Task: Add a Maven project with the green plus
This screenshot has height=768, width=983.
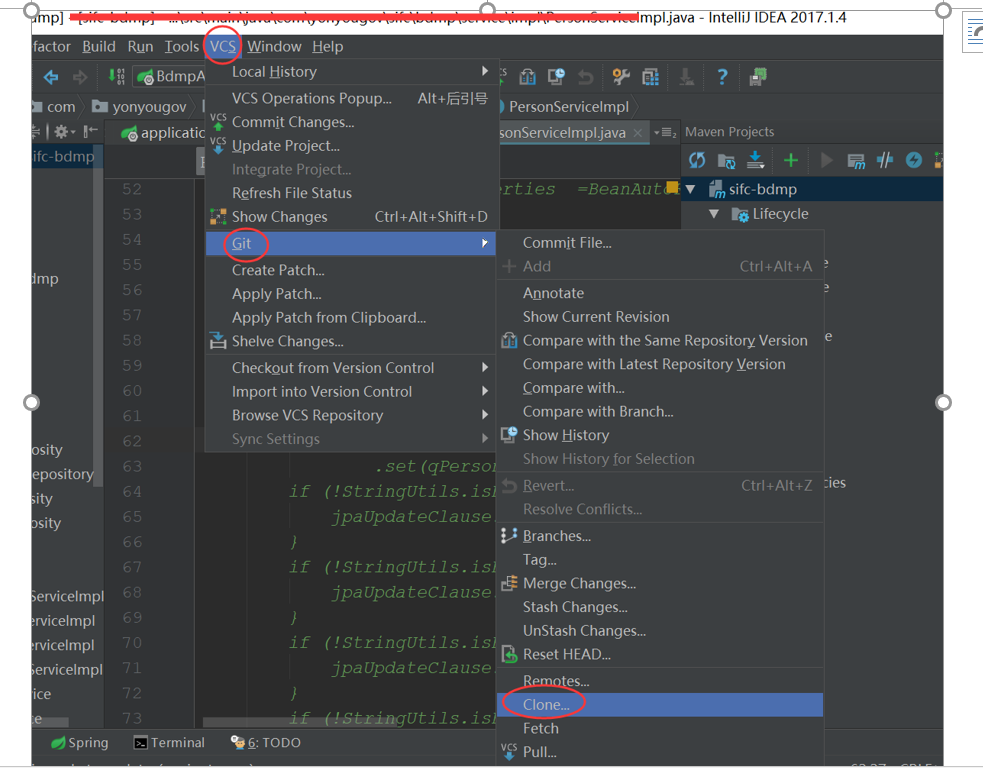Action: [x=791, y=160]
